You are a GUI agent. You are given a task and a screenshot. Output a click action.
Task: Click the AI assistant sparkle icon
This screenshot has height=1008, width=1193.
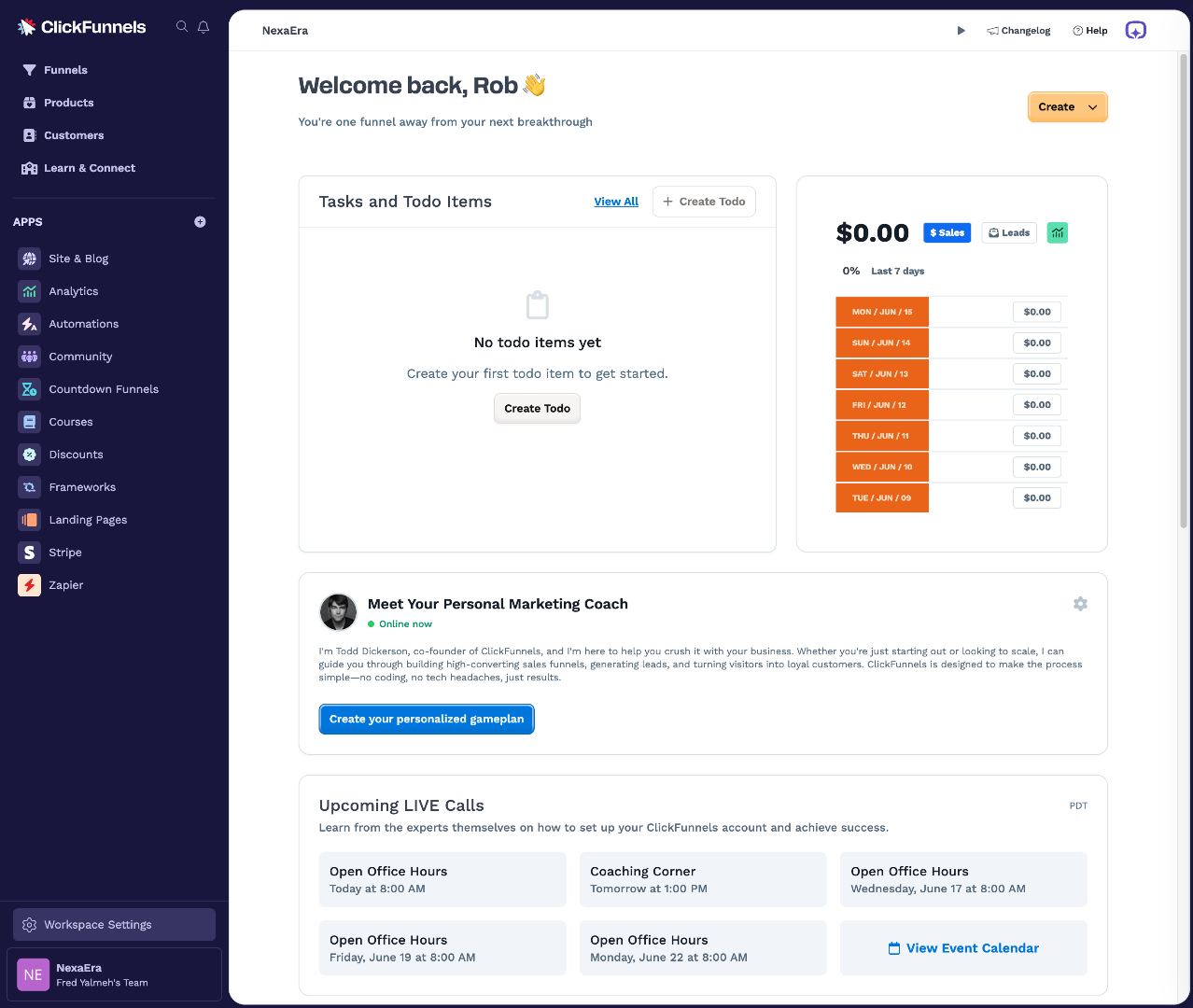[x=1135, y=30]
